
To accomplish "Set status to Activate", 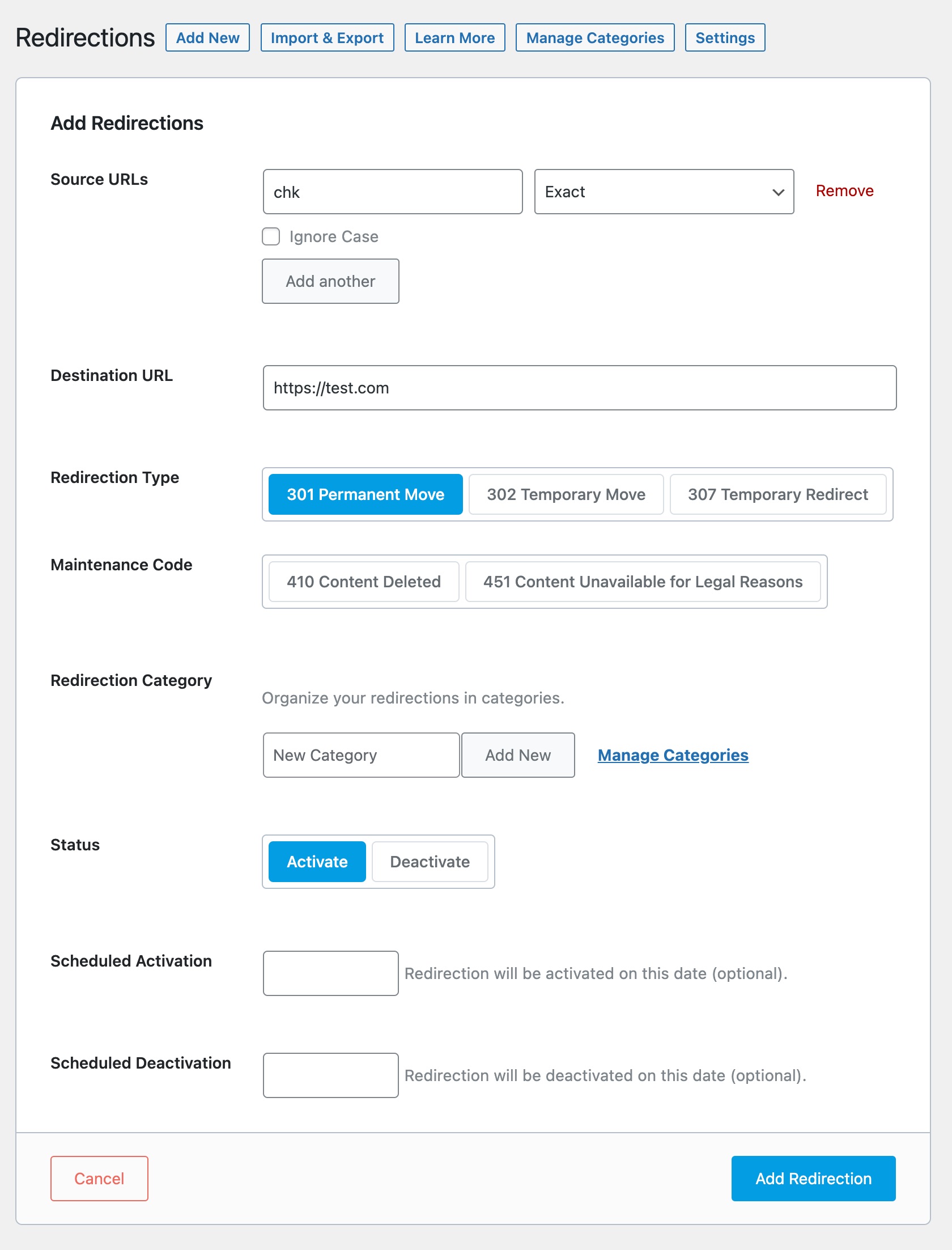I will pos(317,862).
